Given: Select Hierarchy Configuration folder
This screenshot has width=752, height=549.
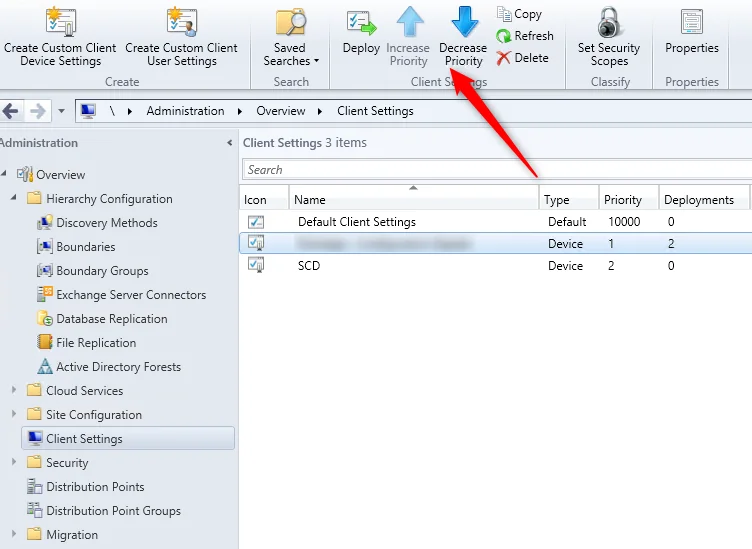Looking at the screenshot, I should coord(109,199).
